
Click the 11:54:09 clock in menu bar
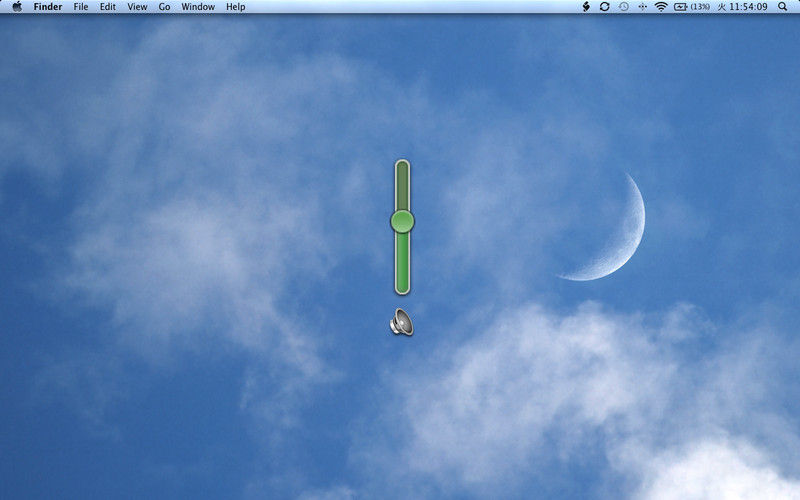(748, 7)
